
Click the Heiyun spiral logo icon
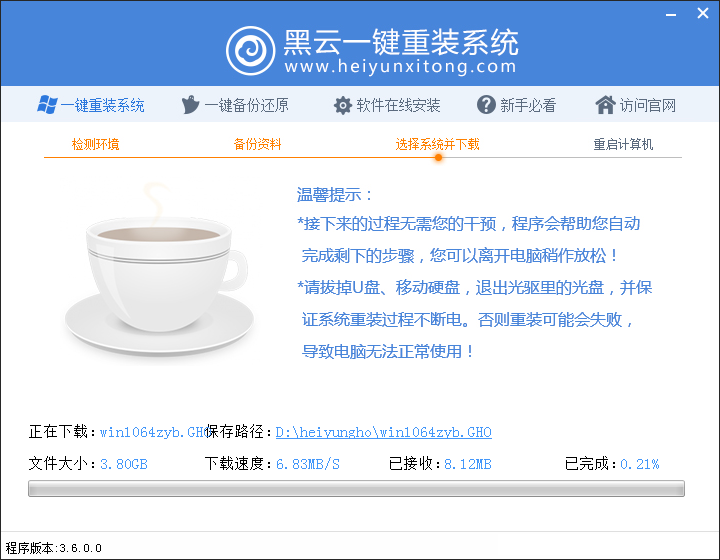pos(251,50)
